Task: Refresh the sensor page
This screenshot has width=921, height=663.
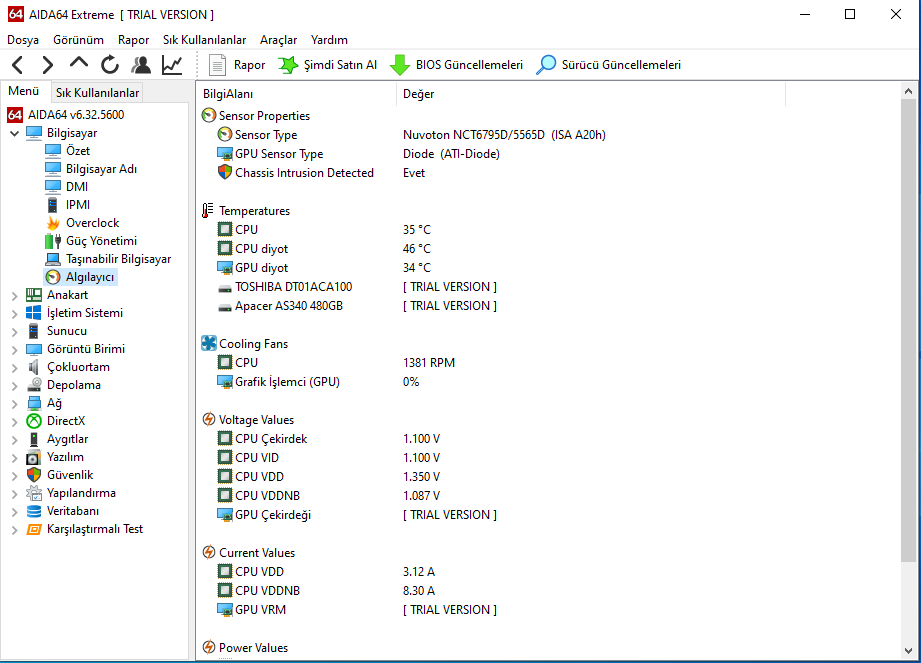Action: pos(110,65)
